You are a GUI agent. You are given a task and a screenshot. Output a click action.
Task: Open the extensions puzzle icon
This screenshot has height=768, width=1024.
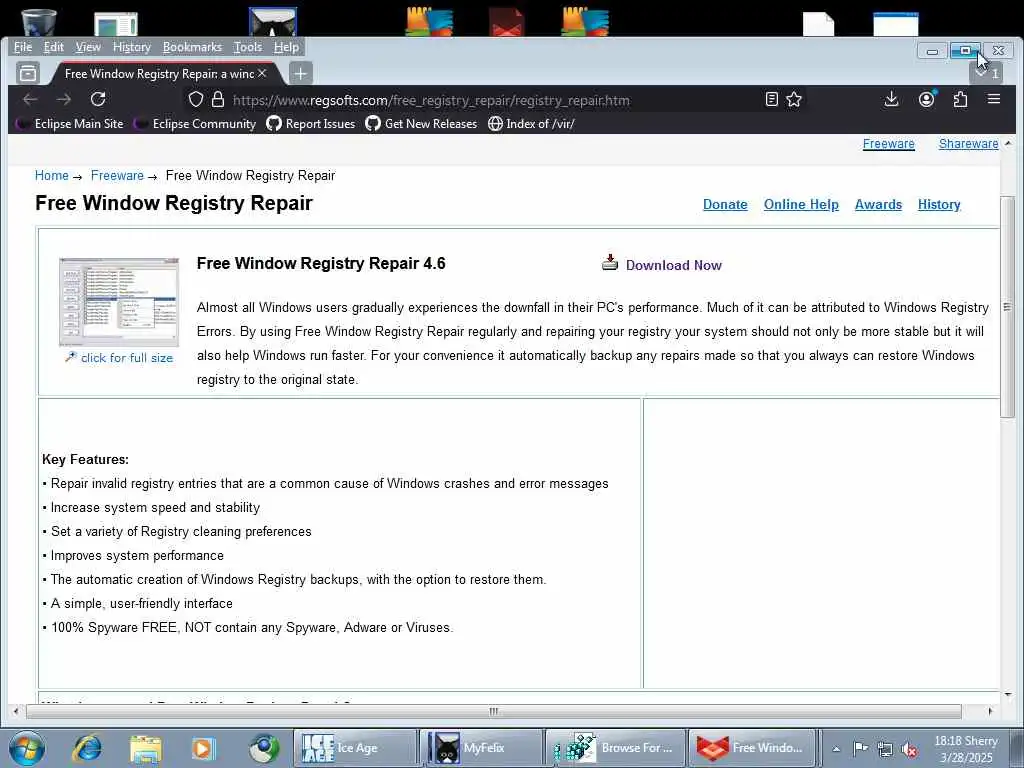(x=960, y=99)
